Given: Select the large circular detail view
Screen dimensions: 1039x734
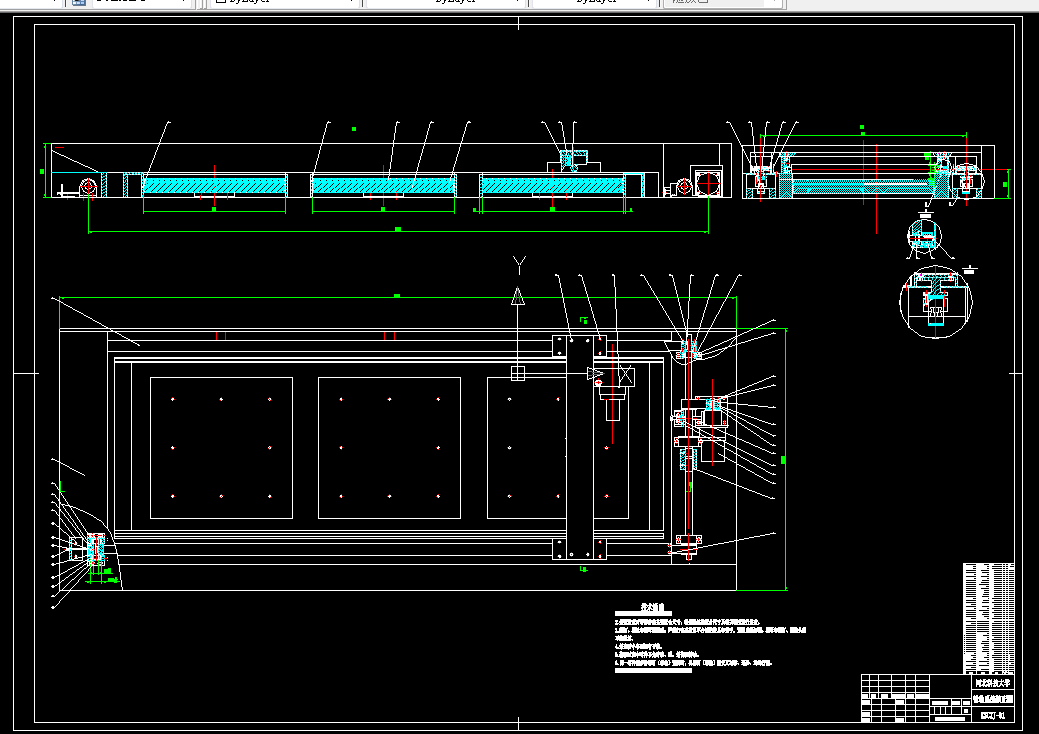Looking at the screenshot, I should [x=936, y=301].
